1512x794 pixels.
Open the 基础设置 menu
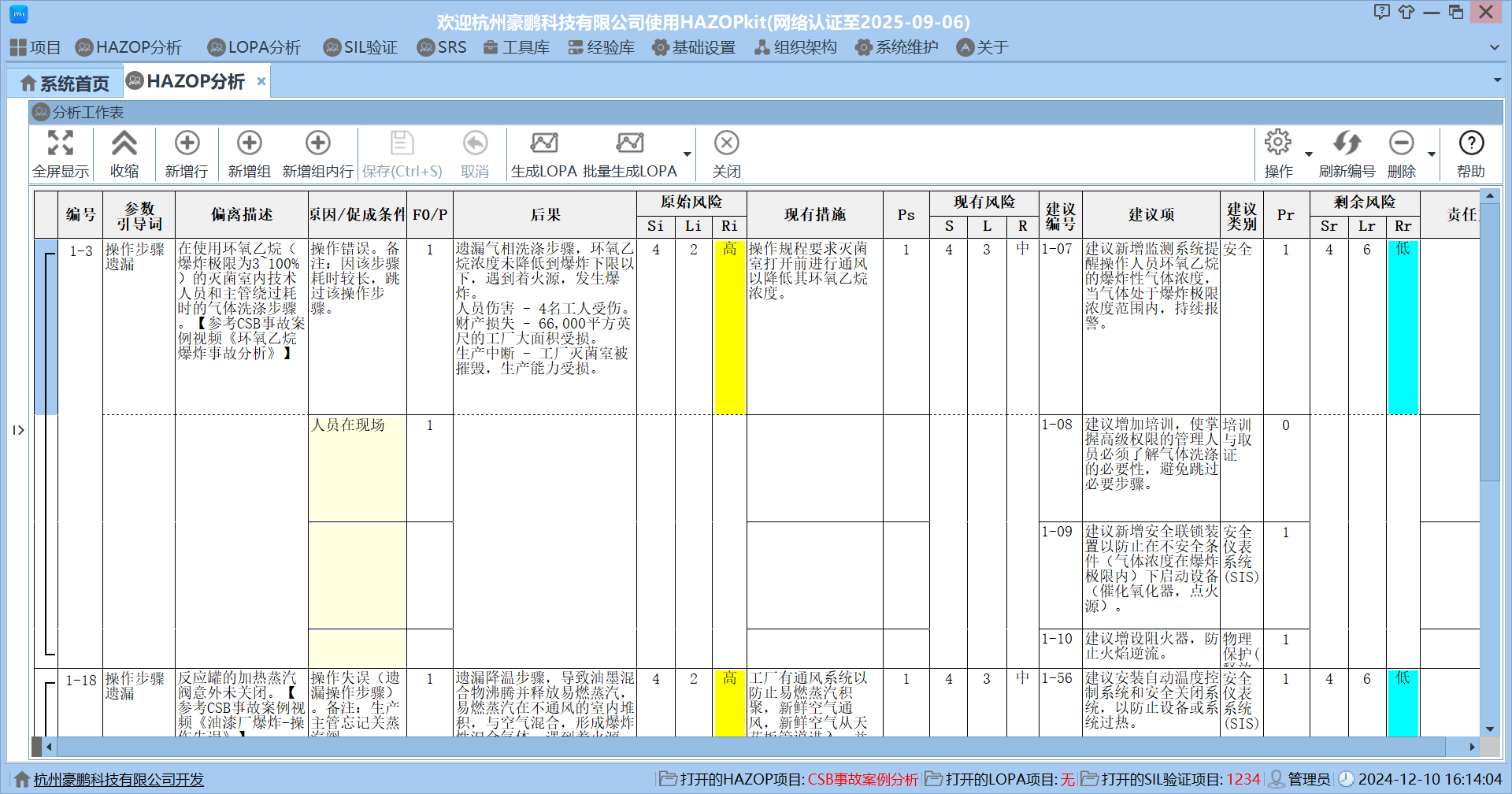tap(694, 47)
